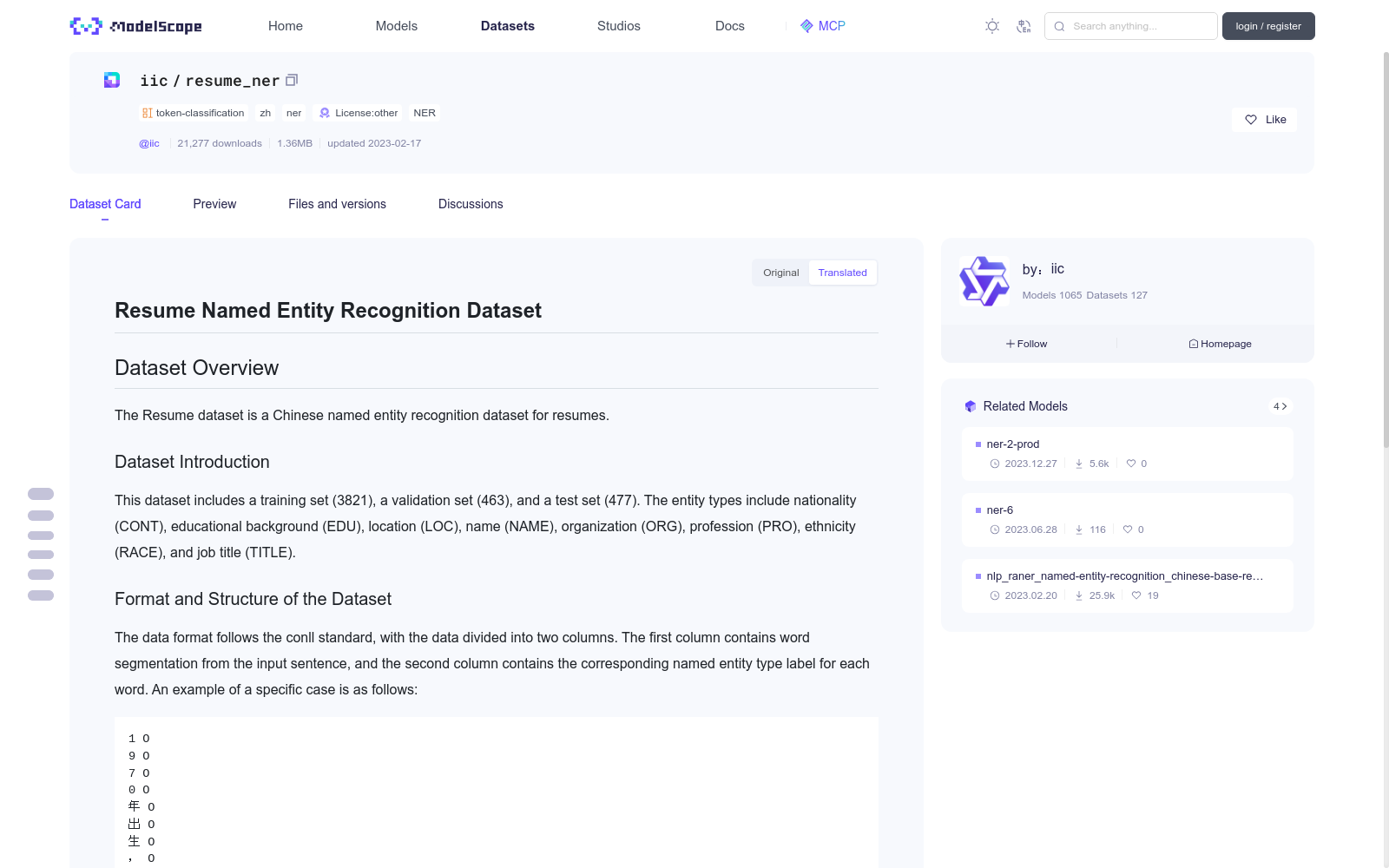Open the ner-2-prod model
Screen dimensions: 1389x868
click(x=1127, y=454)
